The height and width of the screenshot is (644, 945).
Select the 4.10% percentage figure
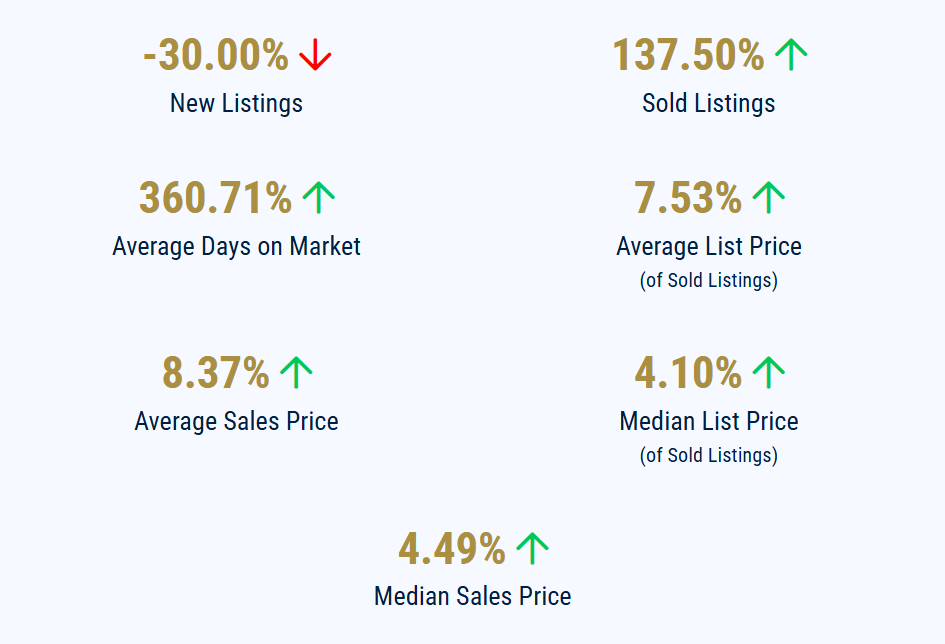[688, 373]
